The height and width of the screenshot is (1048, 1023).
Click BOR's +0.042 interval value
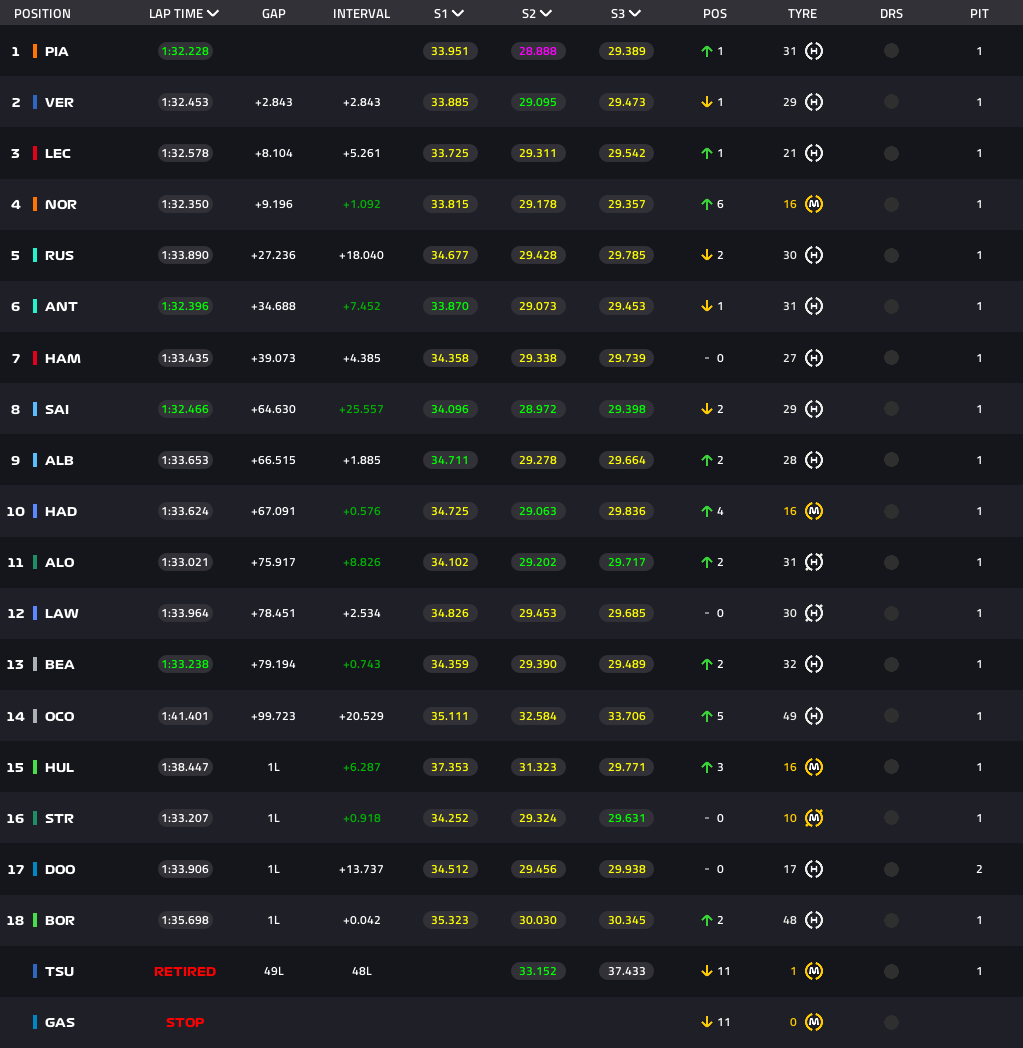click(x=361, y=920)
